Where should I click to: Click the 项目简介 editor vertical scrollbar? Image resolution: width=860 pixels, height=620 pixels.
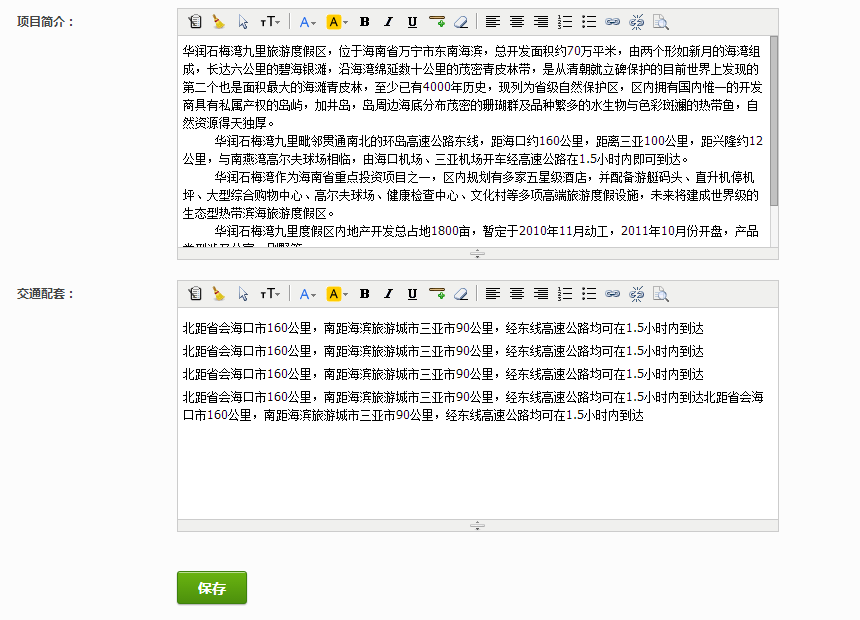click(774, 120)
